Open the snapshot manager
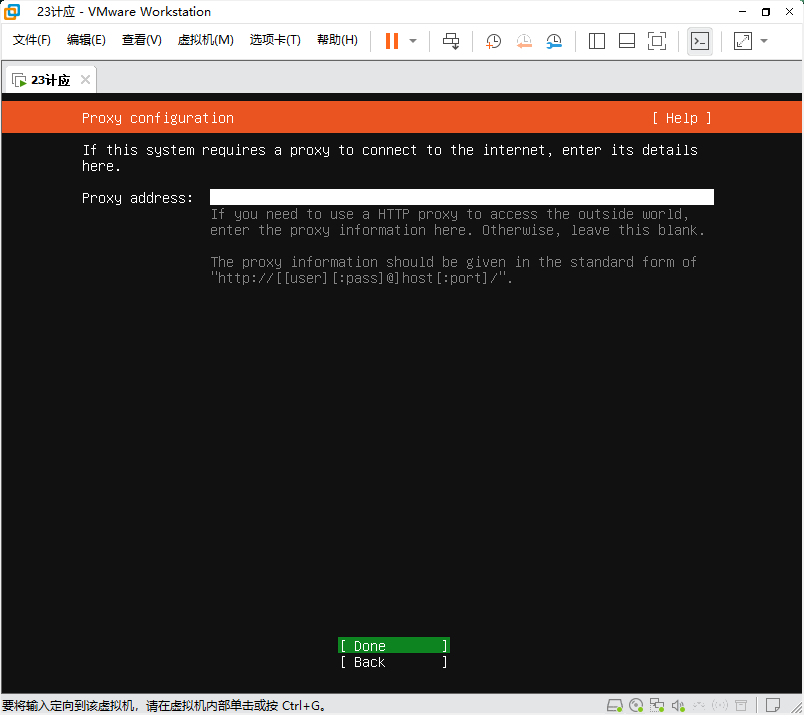This screenshot has width=804, height=715. (x=554, y=41)
